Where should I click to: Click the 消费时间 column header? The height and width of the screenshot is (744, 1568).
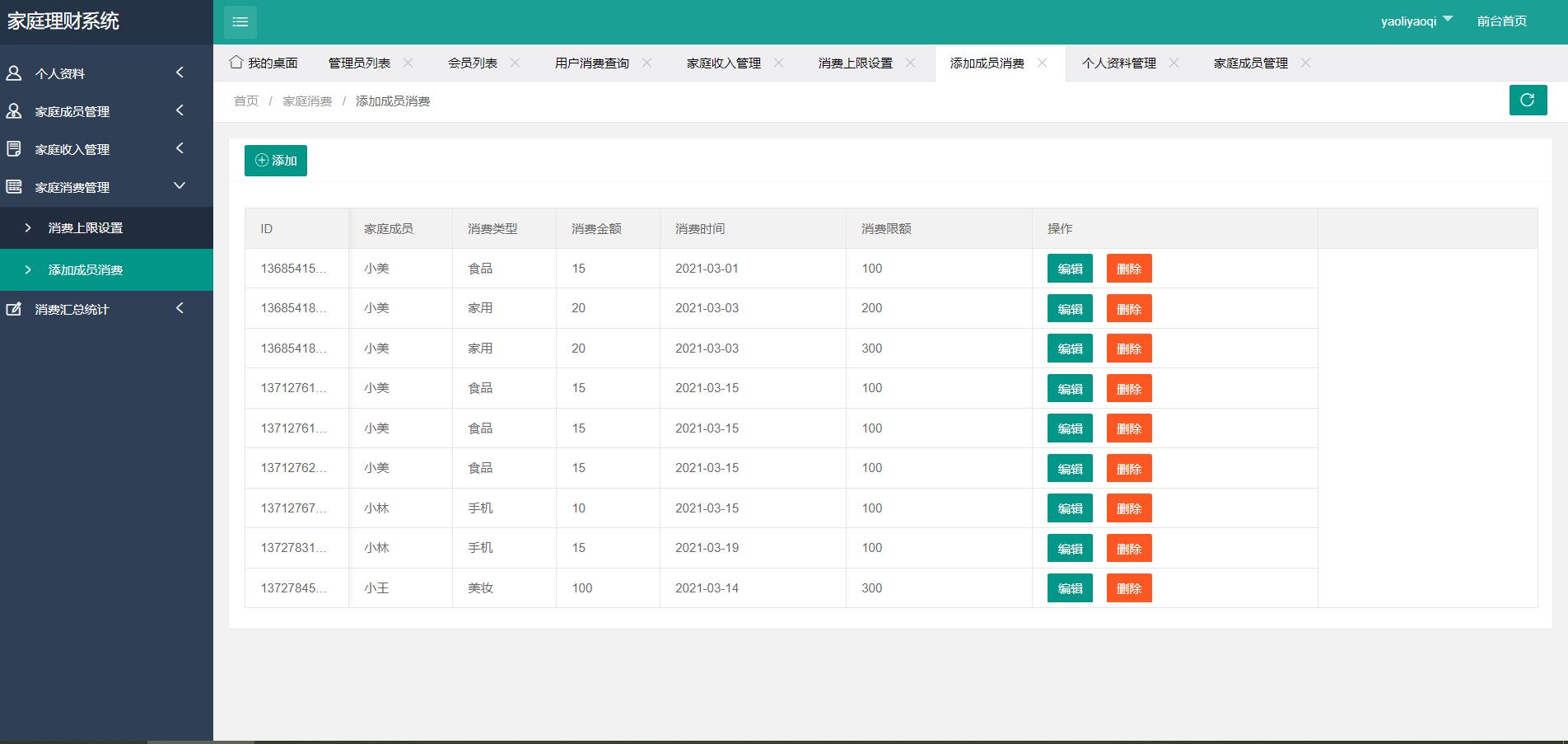[753, 228]
